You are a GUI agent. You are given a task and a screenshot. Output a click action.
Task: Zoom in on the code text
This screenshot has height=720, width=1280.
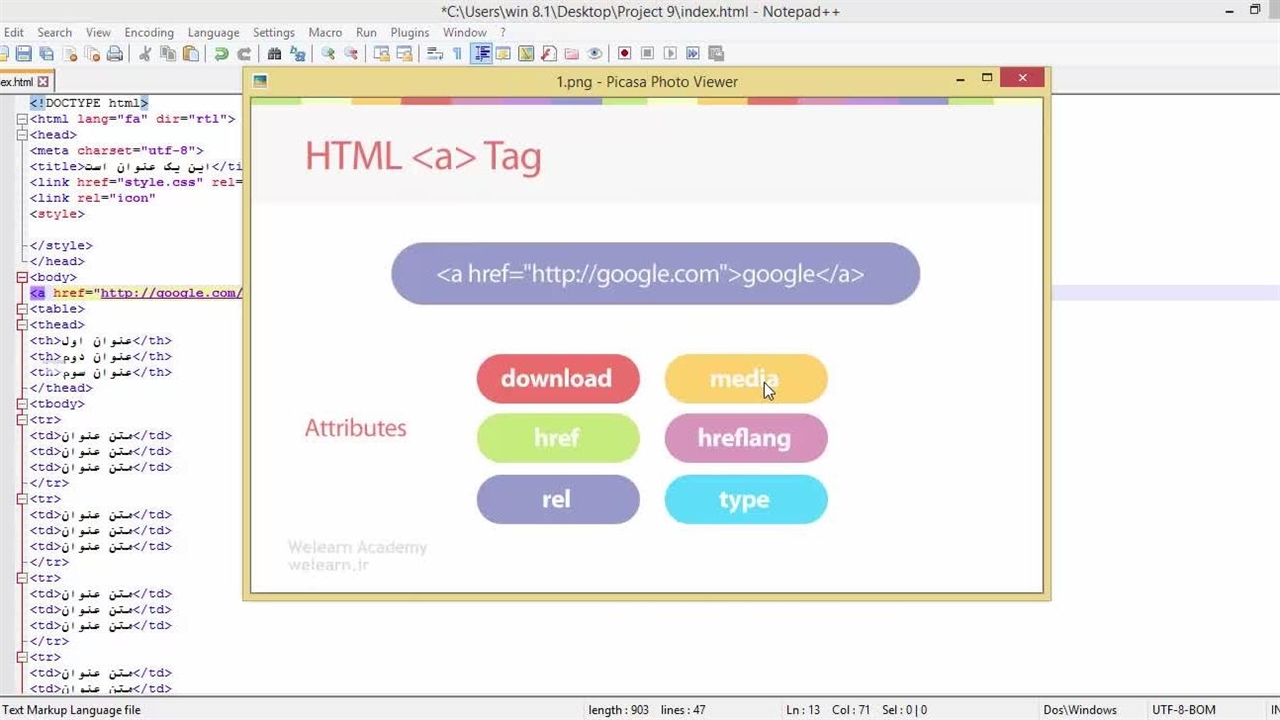(330, 53)
